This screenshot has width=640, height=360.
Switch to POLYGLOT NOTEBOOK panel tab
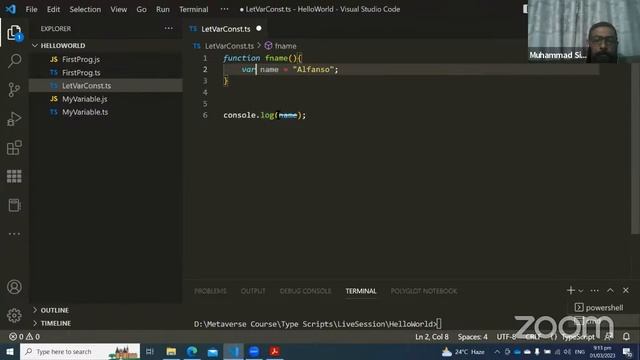click(x=424, y=291)
